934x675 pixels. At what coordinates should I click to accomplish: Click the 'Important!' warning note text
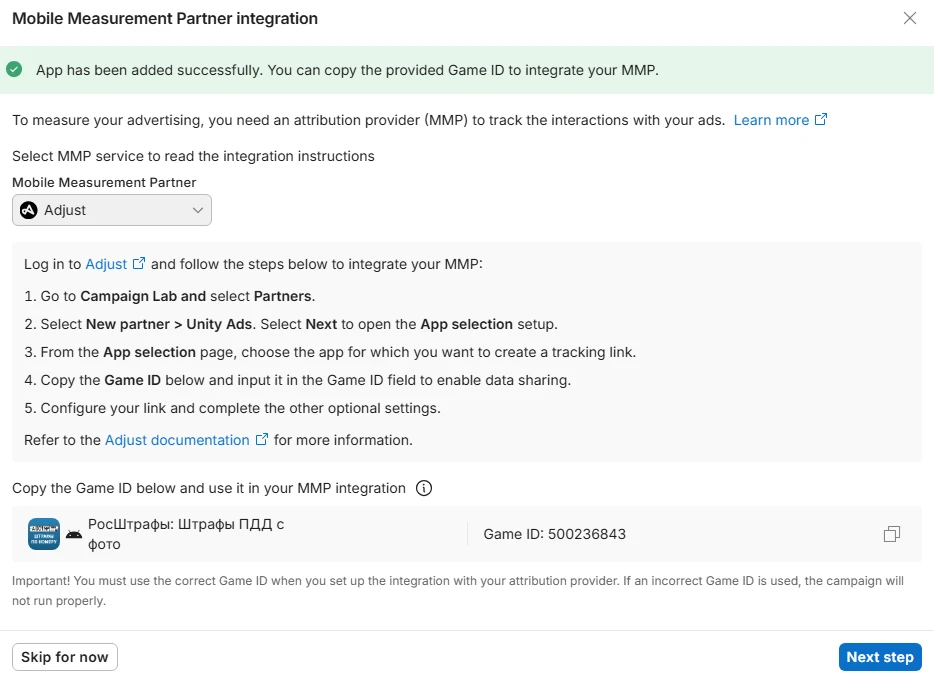point(457,590)
